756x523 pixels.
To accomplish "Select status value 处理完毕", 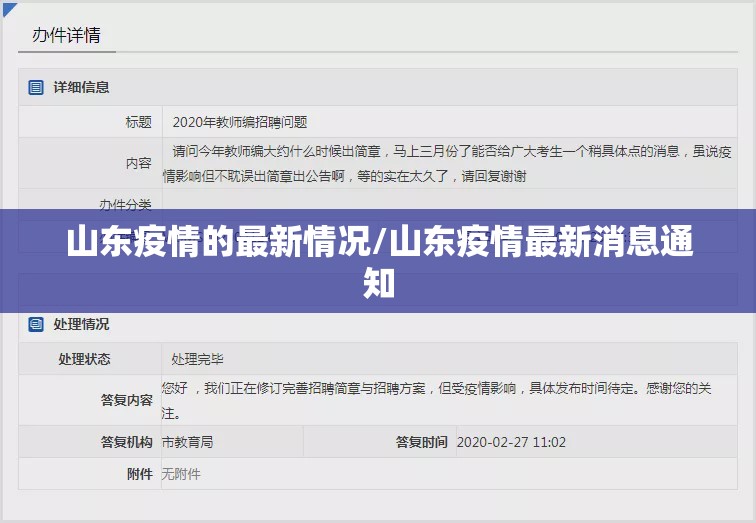I will [x=197, y=359].
